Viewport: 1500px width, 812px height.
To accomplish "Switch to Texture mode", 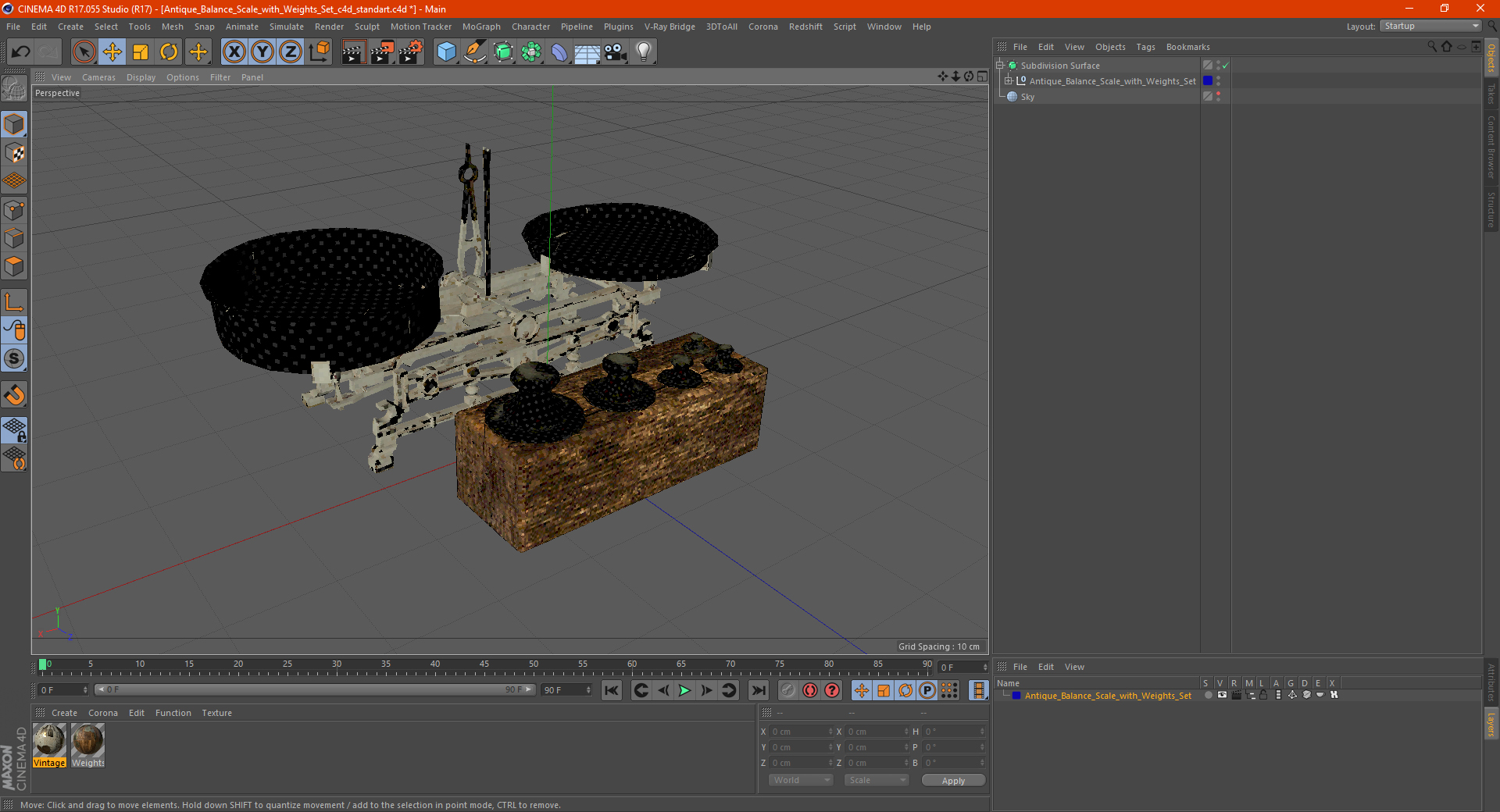I will (14, 153).
